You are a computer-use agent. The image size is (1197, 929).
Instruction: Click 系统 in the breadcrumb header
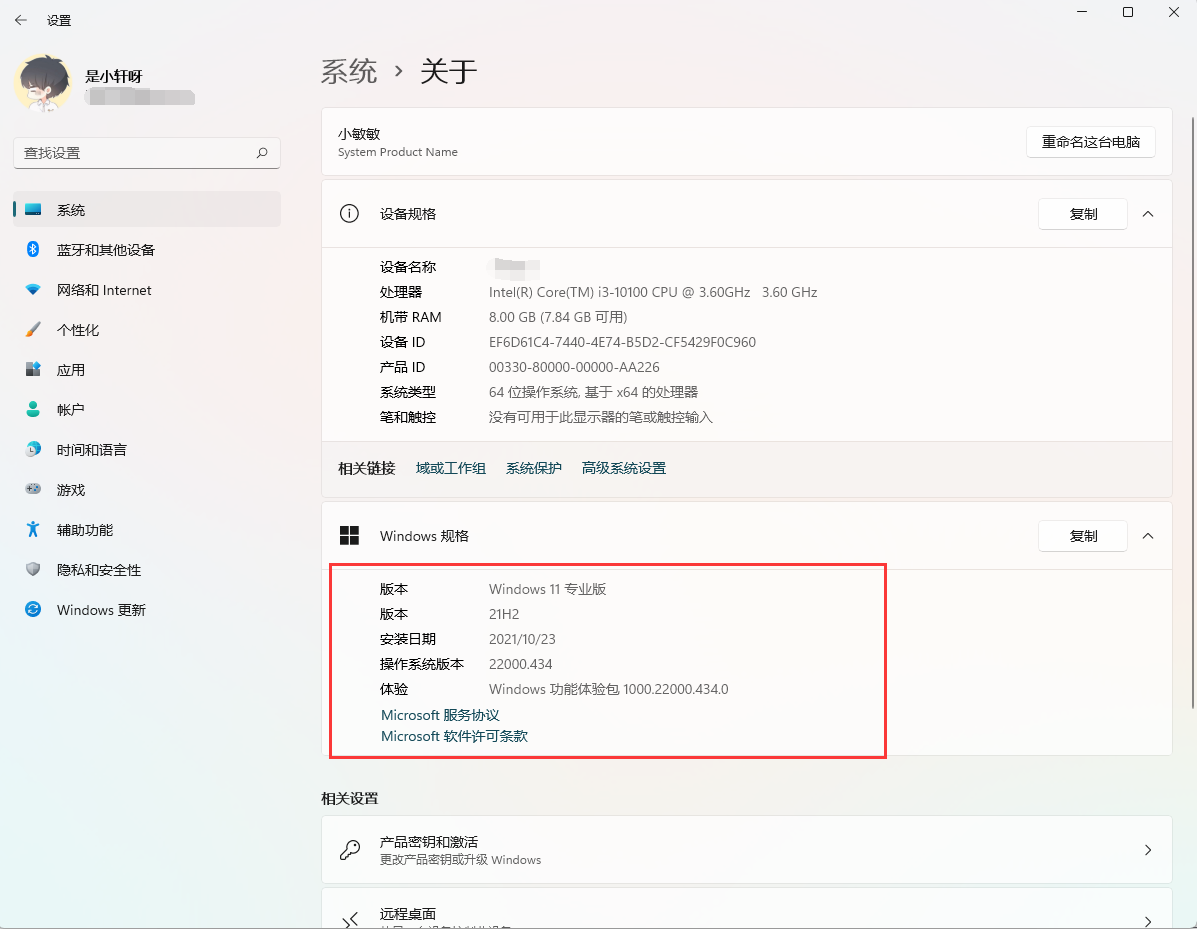[349, 71]
